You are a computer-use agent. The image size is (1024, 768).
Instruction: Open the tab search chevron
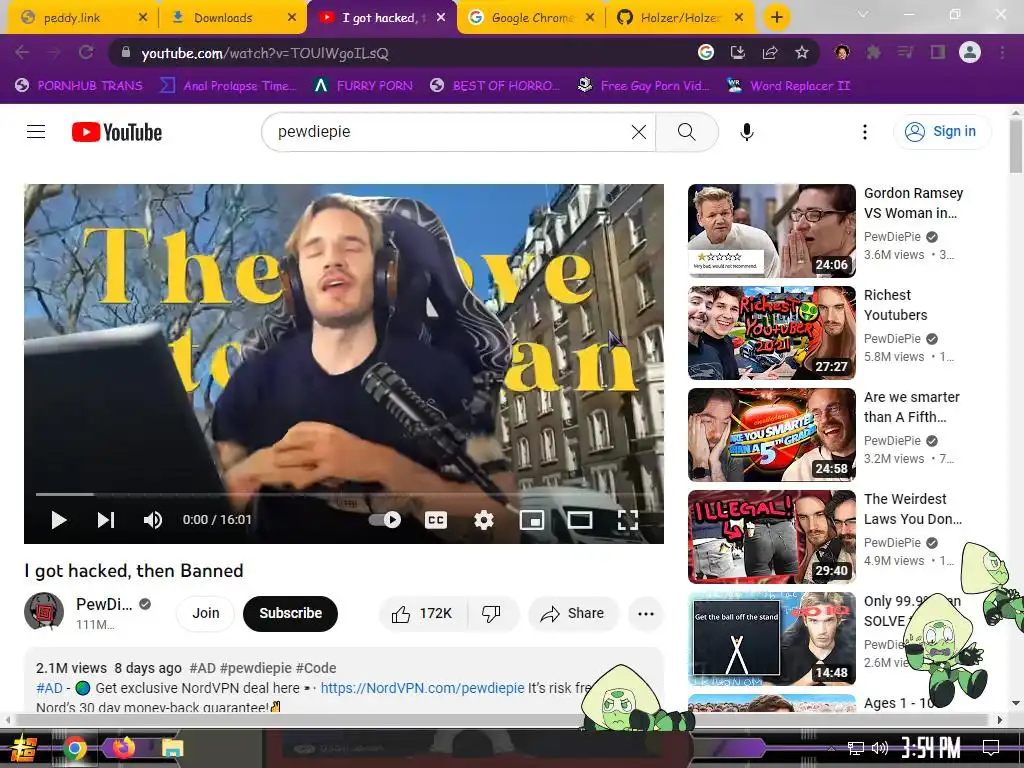[863, 14]
